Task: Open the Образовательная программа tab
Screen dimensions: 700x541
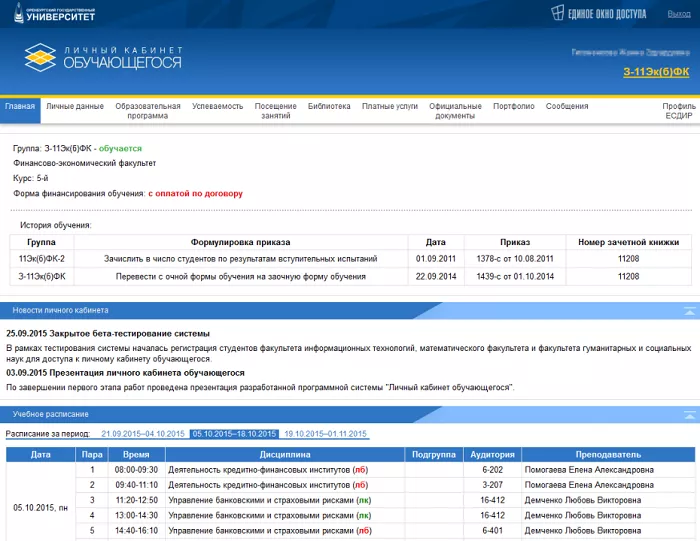Action: coord(147,111)
